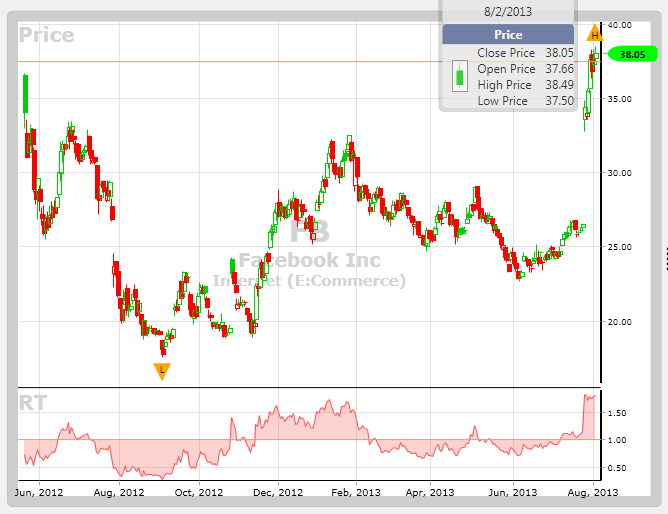Click the latest candlestick near 38.05
This screenshot has width=668, height=514.
tap(593, 62)
